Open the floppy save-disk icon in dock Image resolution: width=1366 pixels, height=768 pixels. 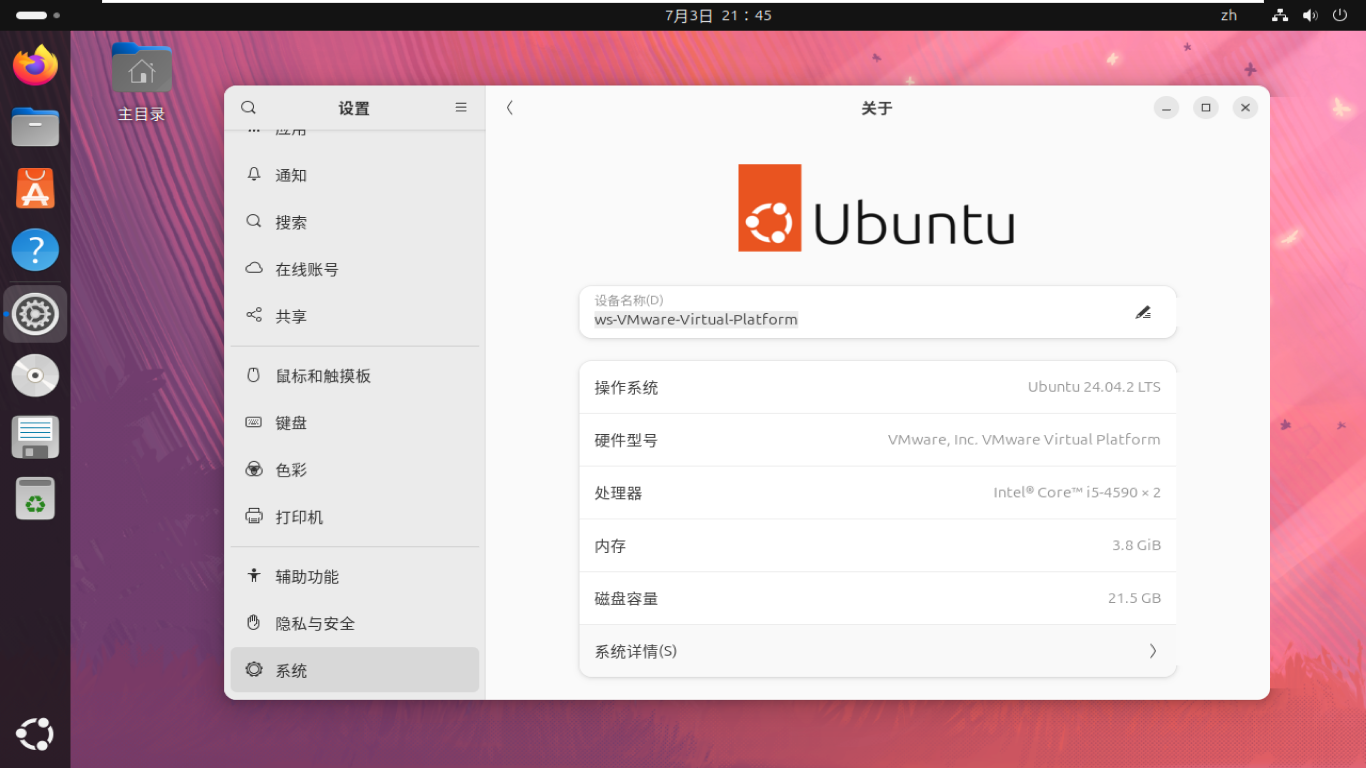tap(35, 437)
